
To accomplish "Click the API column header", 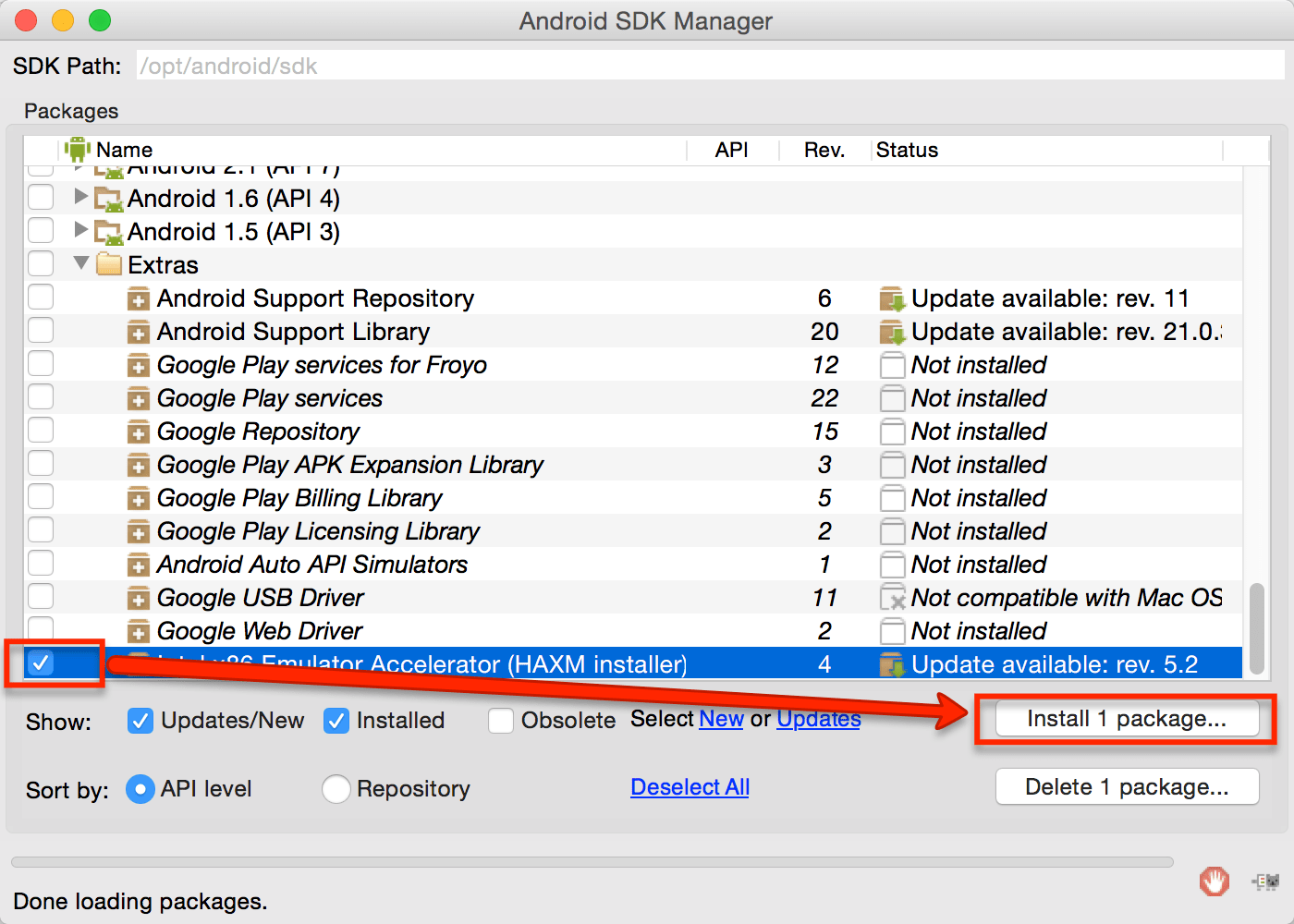I will click(732, 150).
